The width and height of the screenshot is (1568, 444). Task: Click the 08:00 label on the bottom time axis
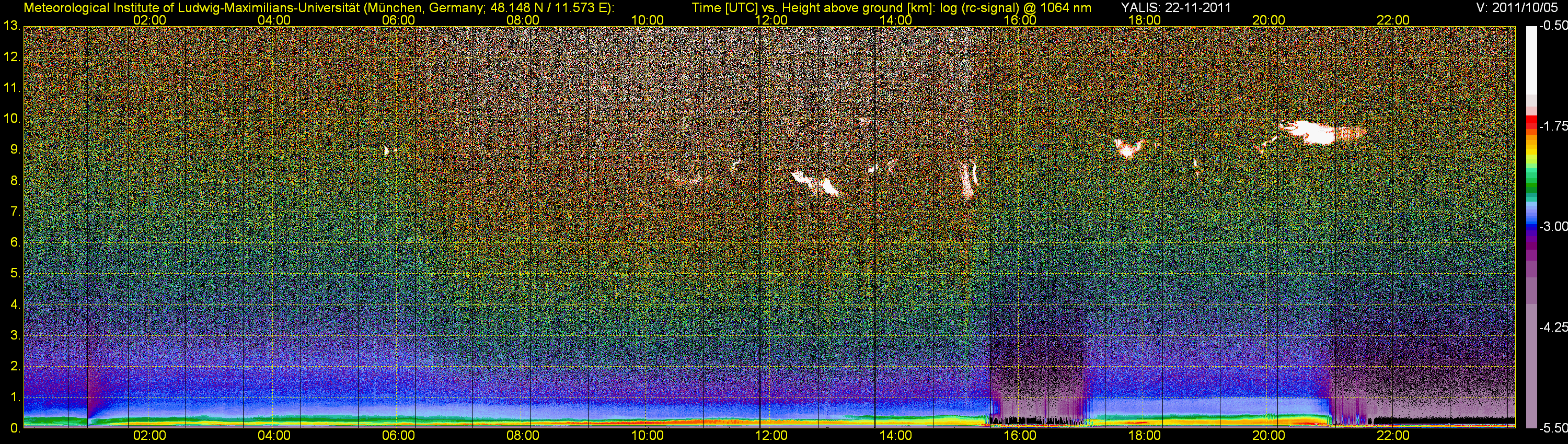pos(523,436)
